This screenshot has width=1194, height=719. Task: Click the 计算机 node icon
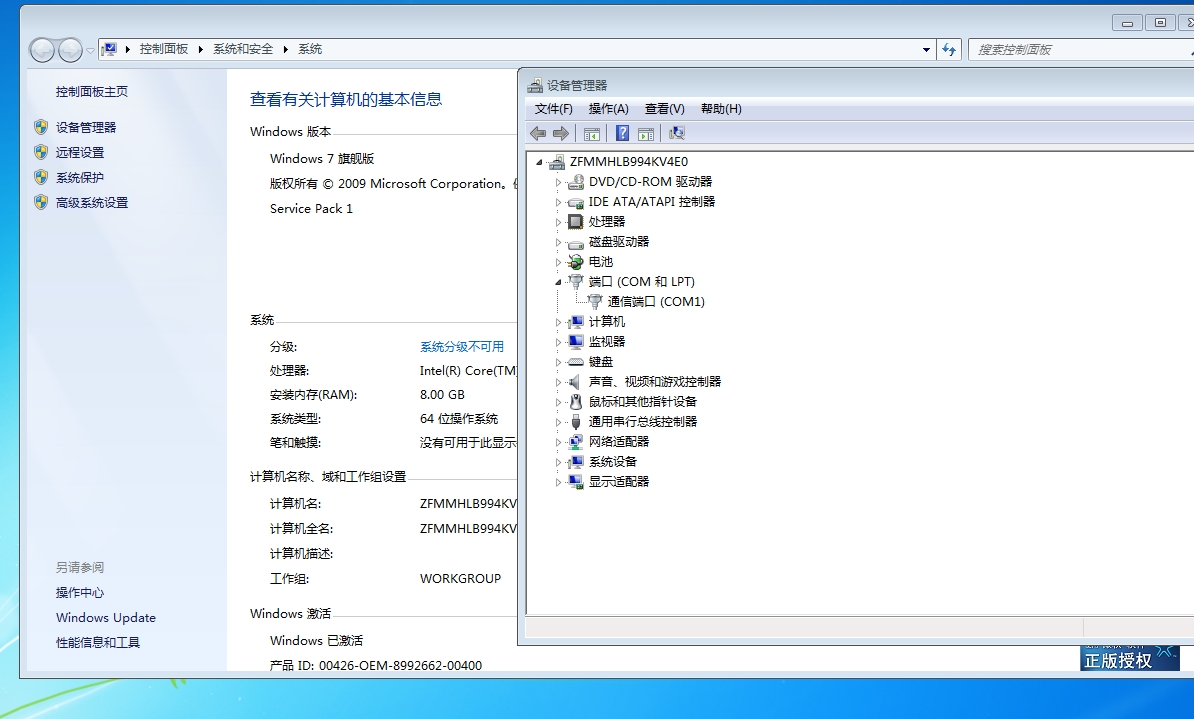click(x=576, y=322)
